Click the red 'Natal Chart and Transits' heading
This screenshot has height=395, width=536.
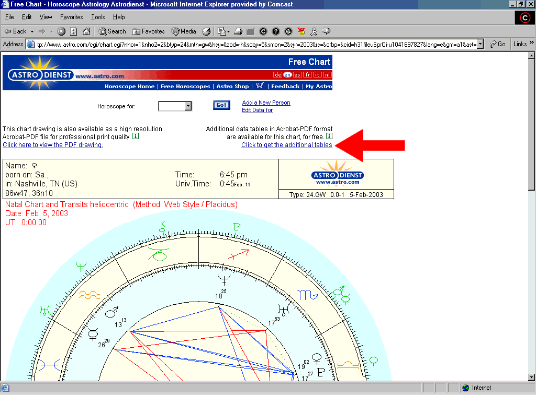(x=67, y=204)
